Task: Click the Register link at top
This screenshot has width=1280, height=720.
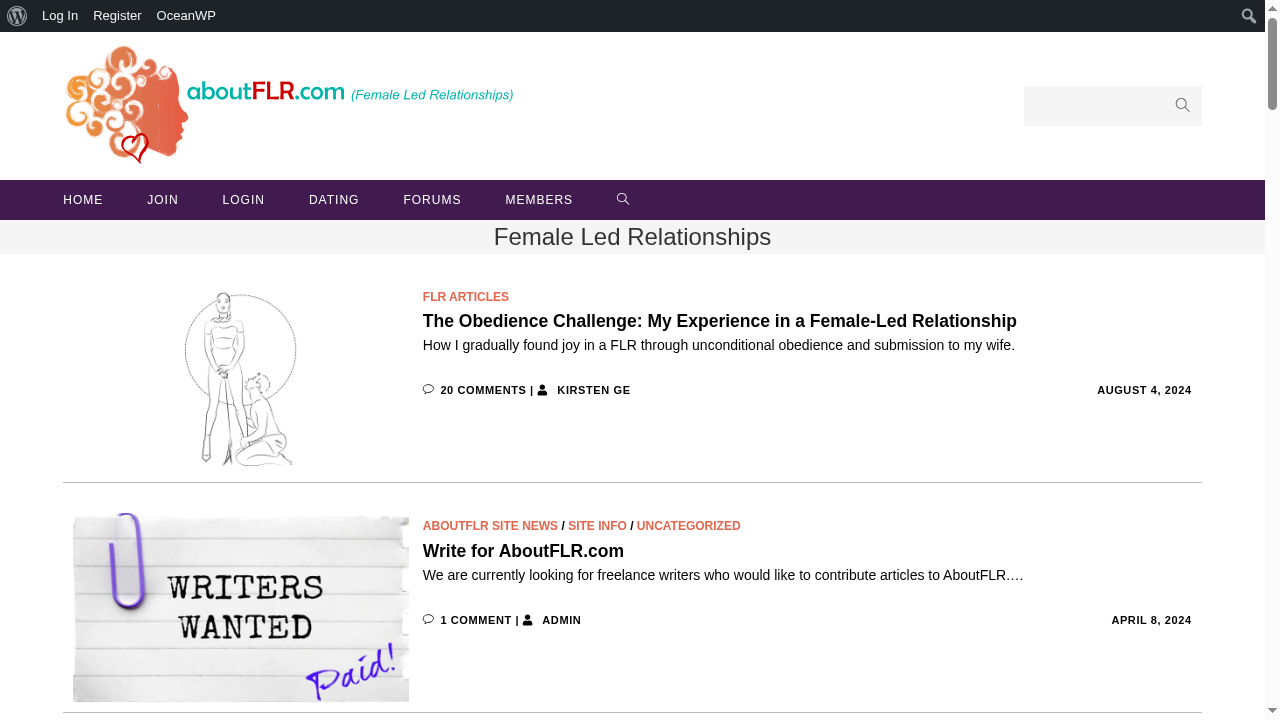Action: point(117,15)
